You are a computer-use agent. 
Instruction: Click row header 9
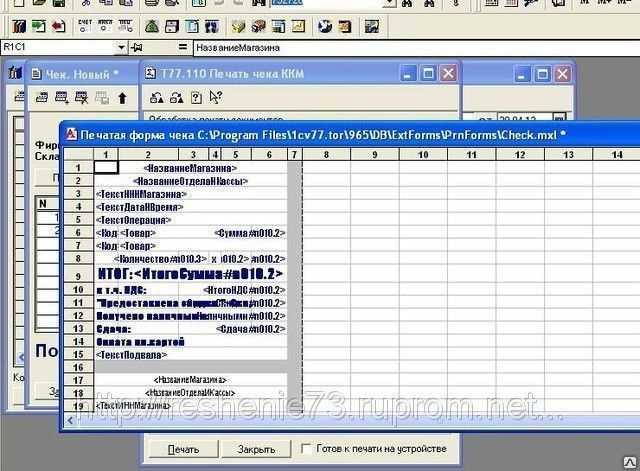(x=78, y=274)
